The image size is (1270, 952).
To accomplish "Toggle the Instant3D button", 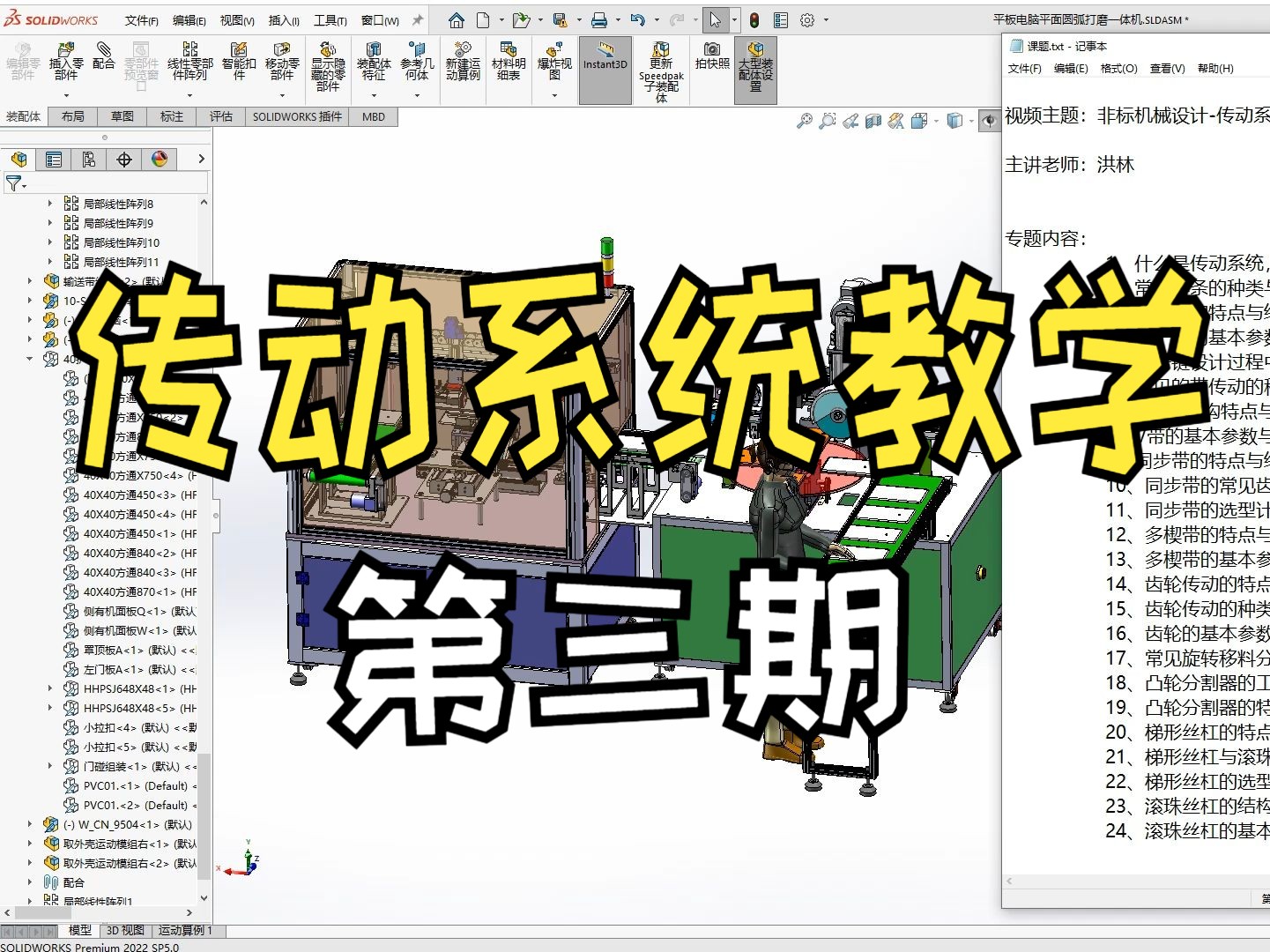I will [605, 71].
